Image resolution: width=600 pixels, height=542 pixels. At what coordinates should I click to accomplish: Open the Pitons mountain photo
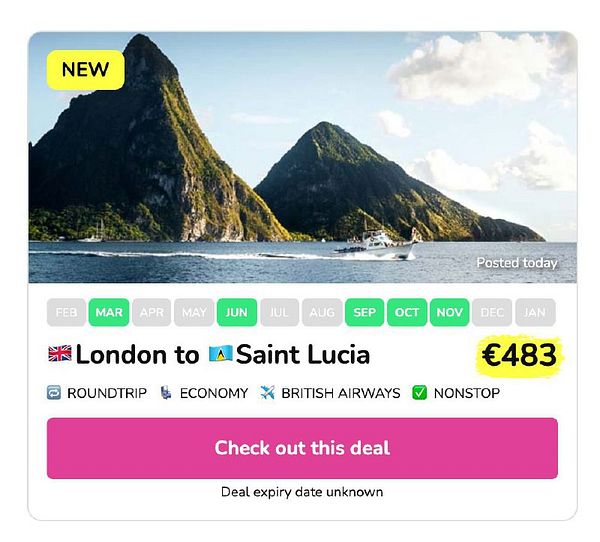tap(302, 157)
